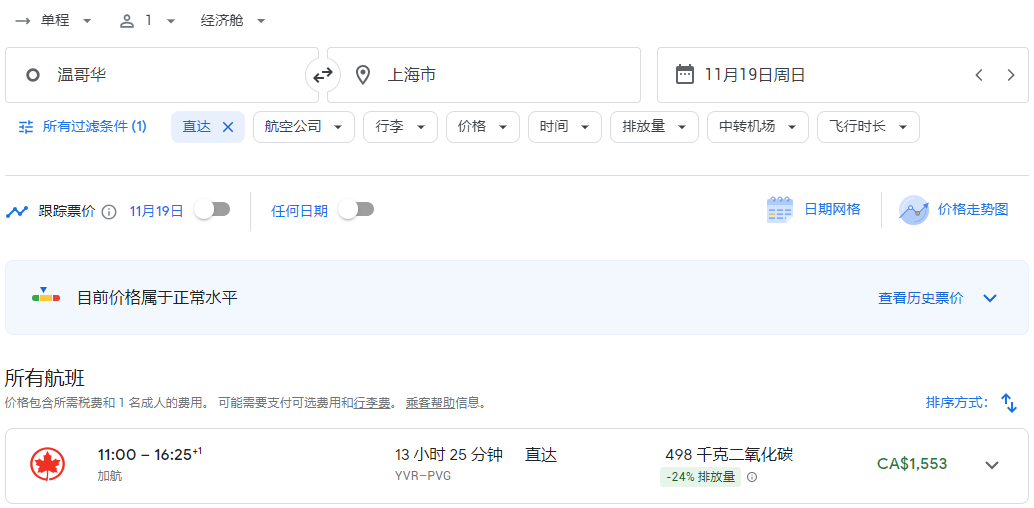1034x508 pixels.
Task: Click 查看历史票价 link
Action: (x=921, y=298)
